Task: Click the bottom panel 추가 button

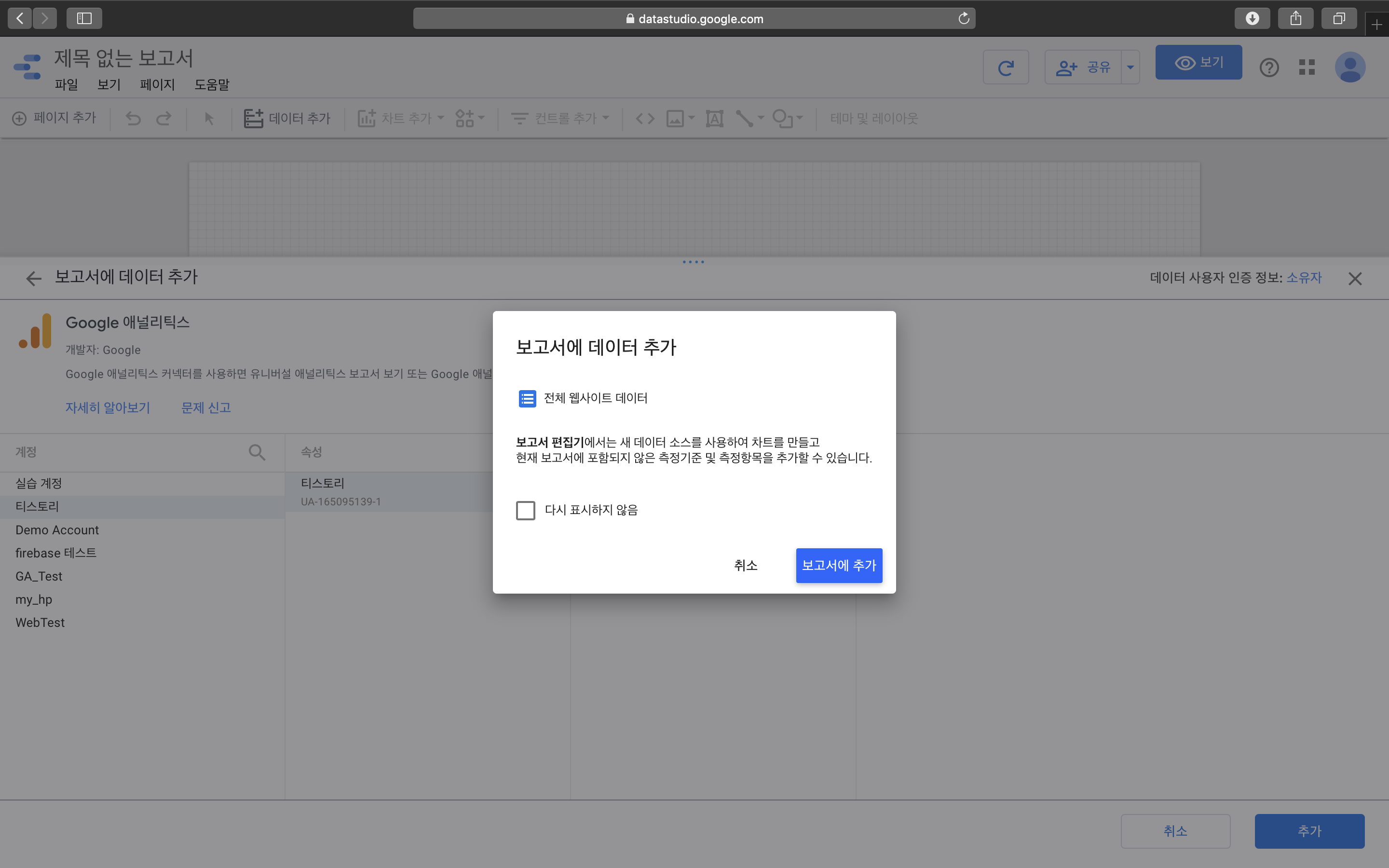Action: click(1309, 831)
